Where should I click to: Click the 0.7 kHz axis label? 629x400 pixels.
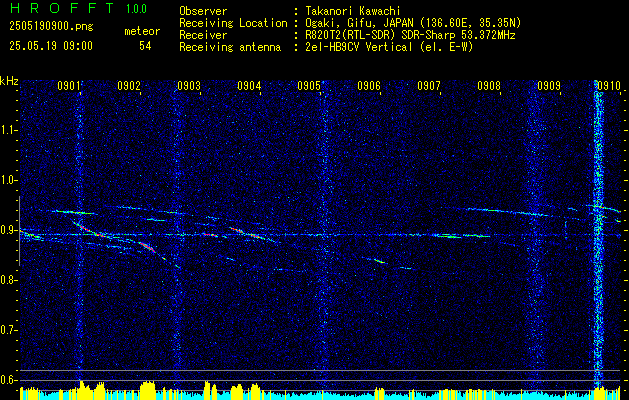coord(8,330)
